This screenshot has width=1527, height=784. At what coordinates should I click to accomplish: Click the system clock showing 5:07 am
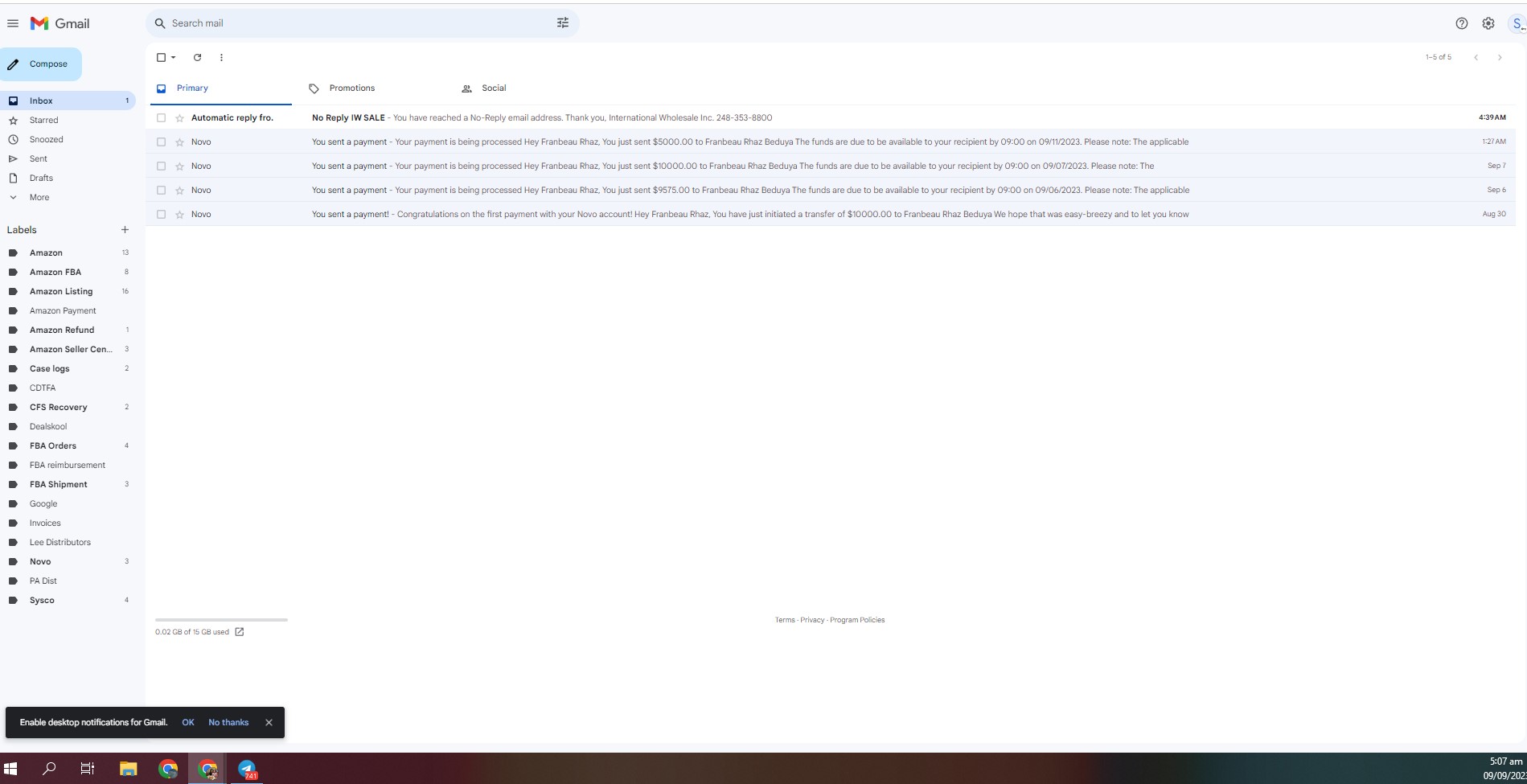click(1505, 761)
